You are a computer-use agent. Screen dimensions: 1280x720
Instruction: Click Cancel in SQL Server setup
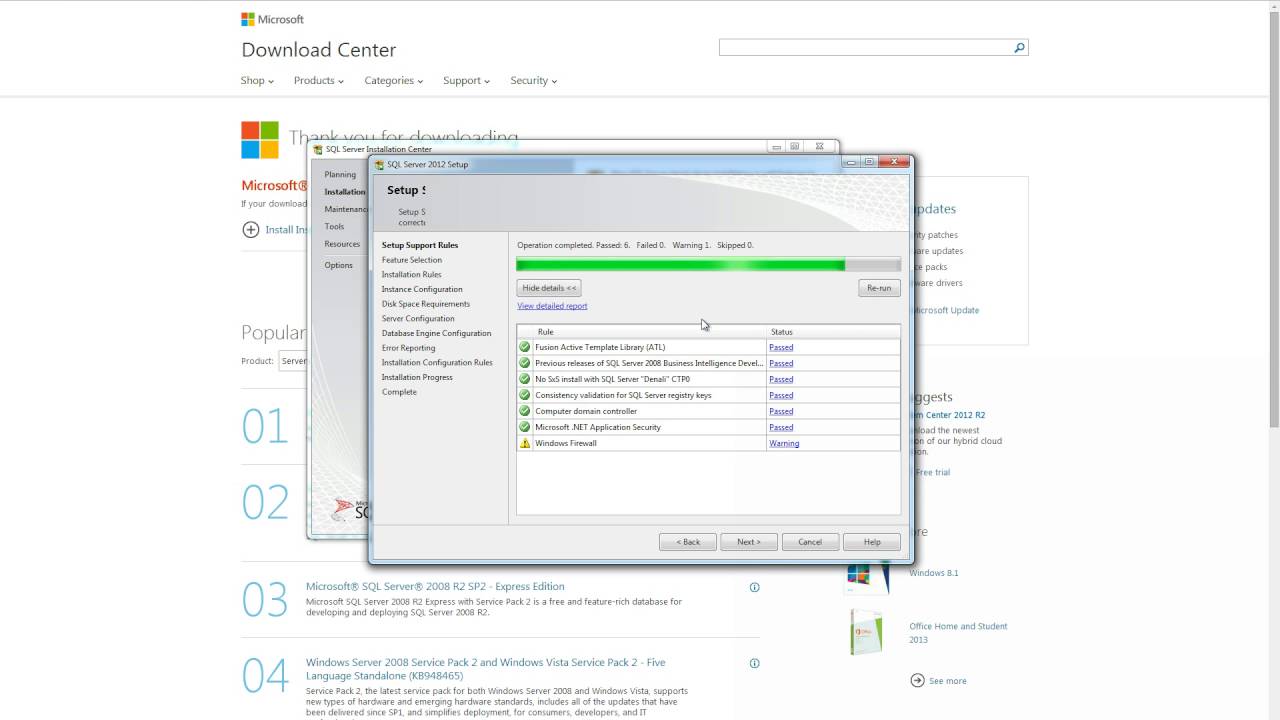[810, 542]
